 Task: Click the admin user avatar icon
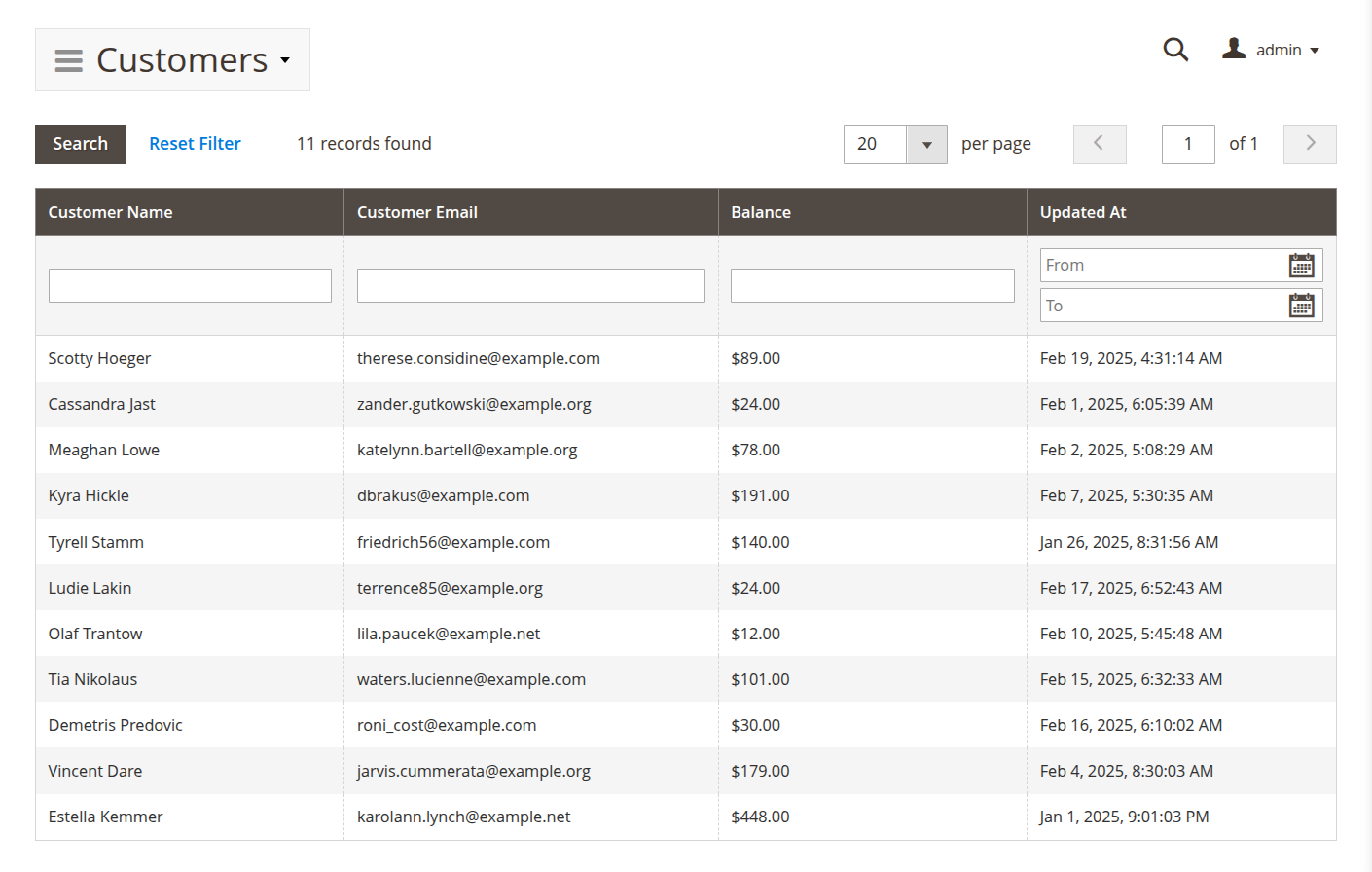tap(1234, 49)
